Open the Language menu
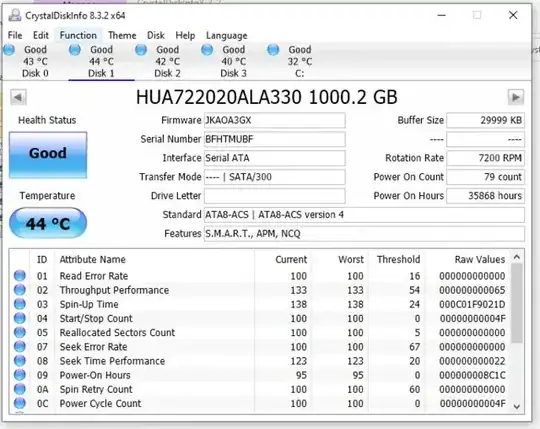Viewport: 540px width, 429px height. pos(227,35)
